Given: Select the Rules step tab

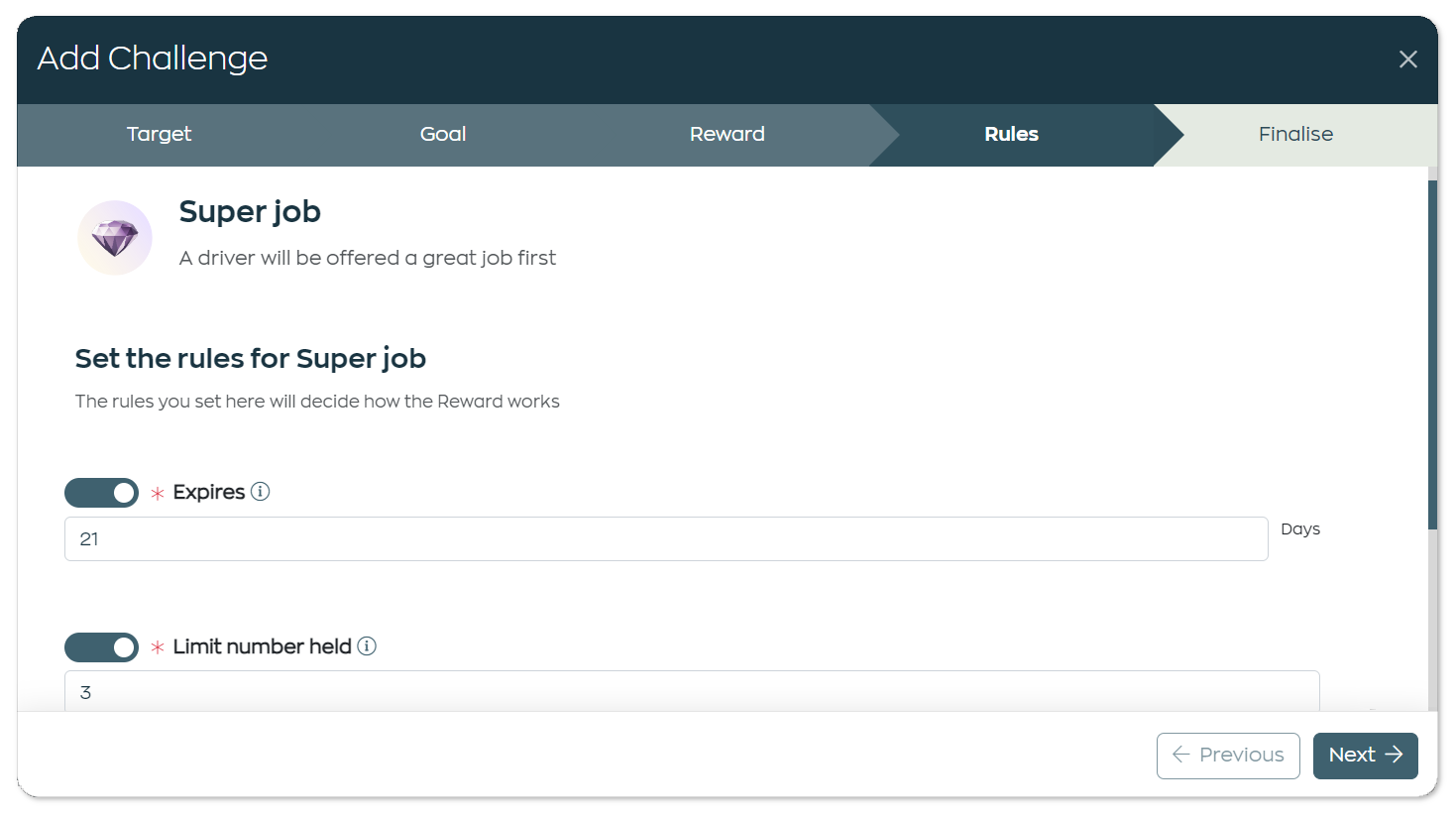Looking at the screenshot, I should pos(1011,134).
